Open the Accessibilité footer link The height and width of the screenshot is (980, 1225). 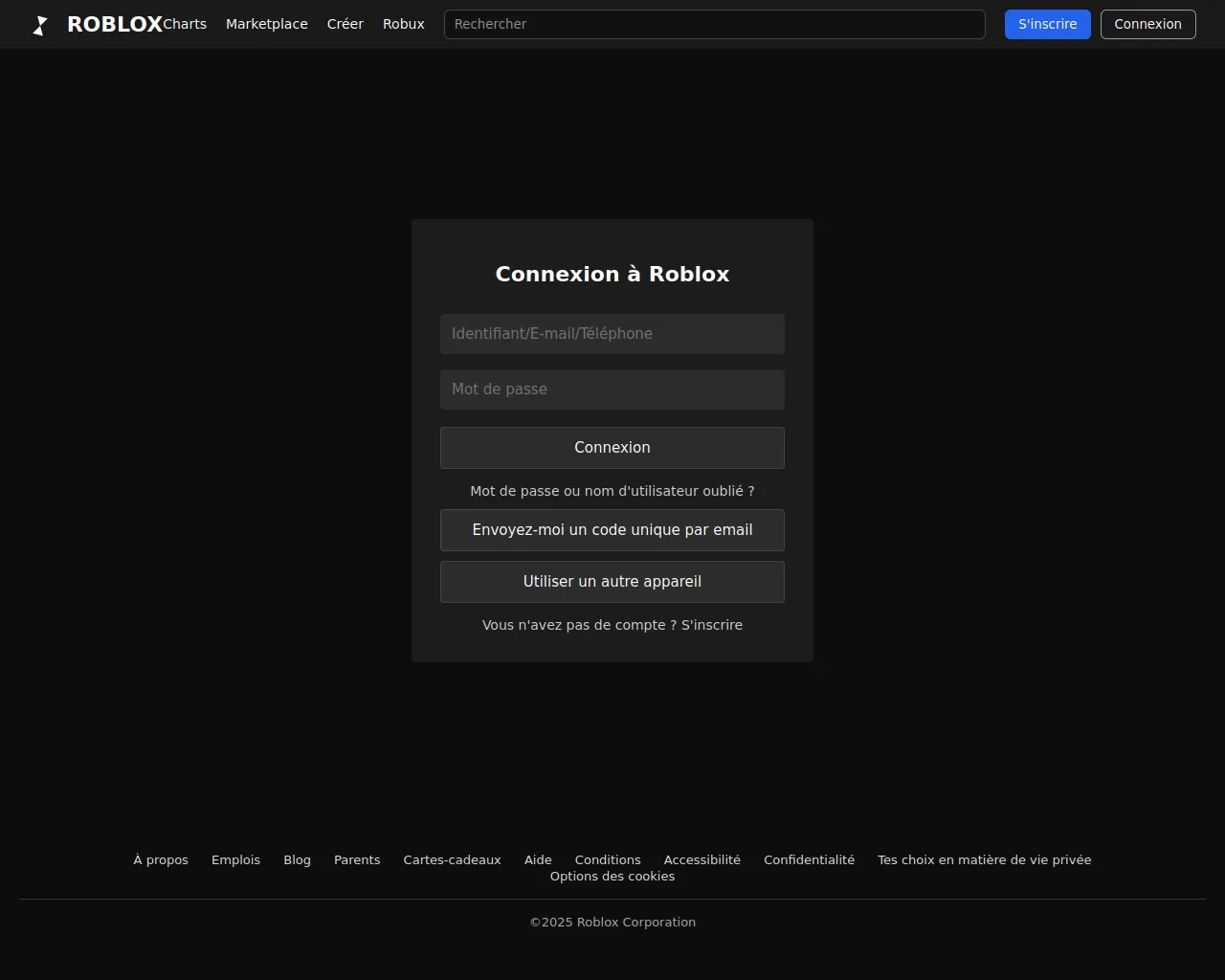(702, 860)
